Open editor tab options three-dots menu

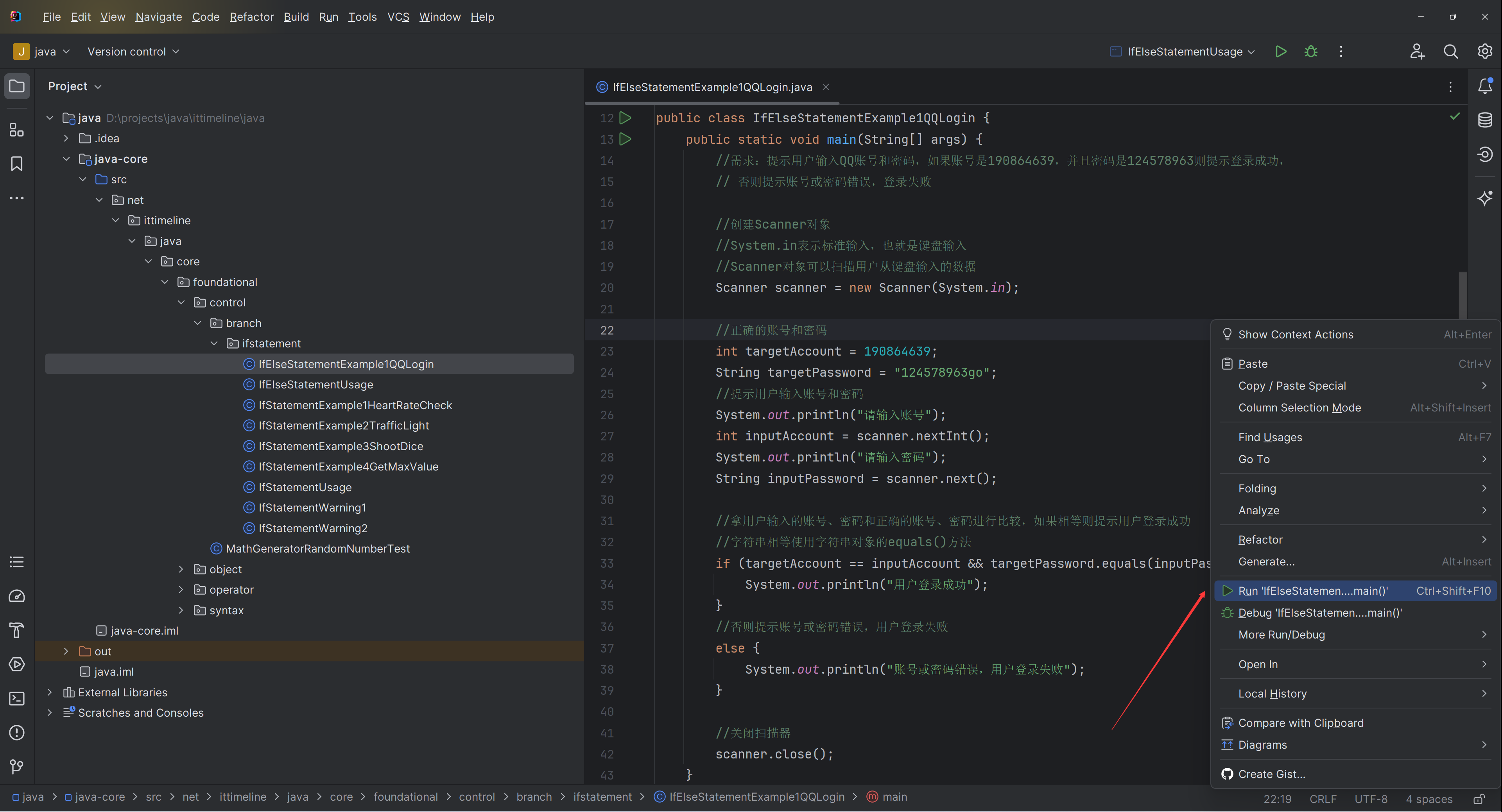[x=1451, y=87]
